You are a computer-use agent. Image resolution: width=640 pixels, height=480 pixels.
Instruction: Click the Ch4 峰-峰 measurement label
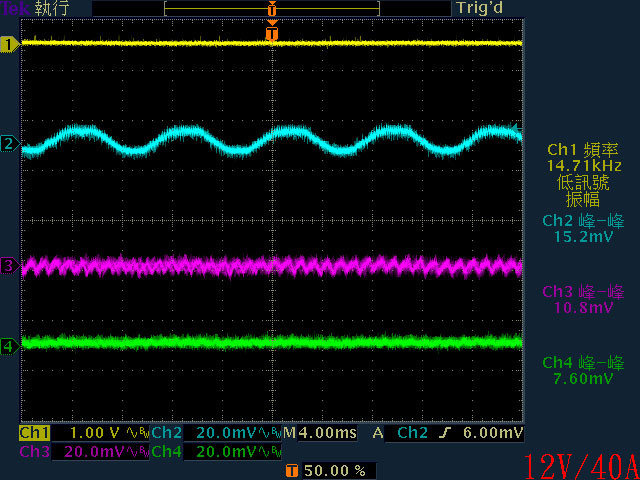point(583,363)
